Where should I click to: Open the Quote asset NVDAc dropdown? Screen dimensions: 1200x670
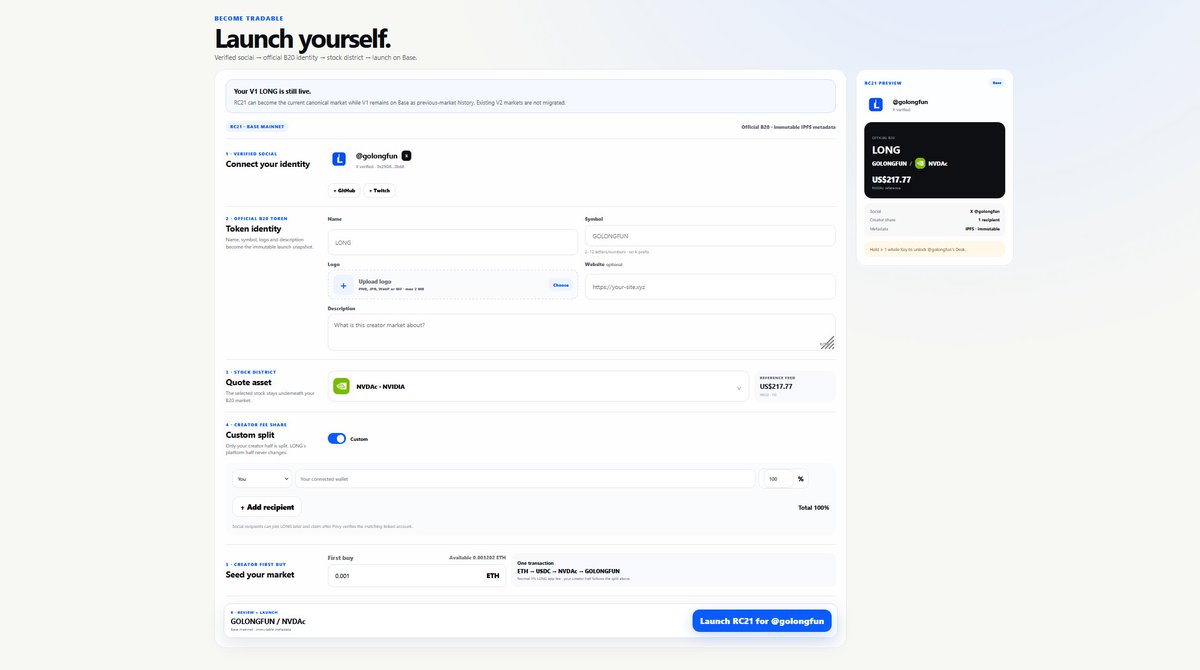click(538, 386)
